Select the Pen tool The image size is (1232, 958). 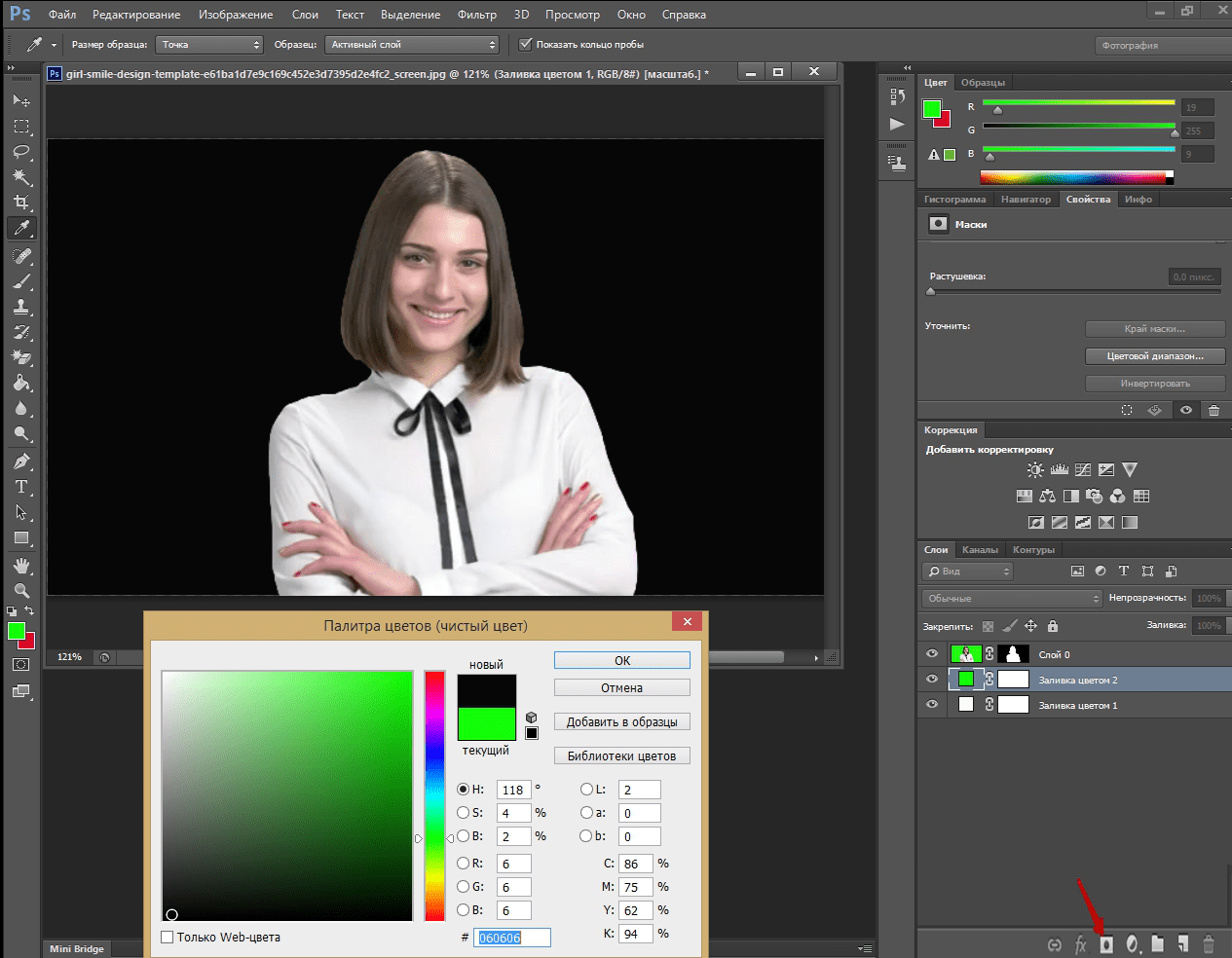(x=20, y=461)
